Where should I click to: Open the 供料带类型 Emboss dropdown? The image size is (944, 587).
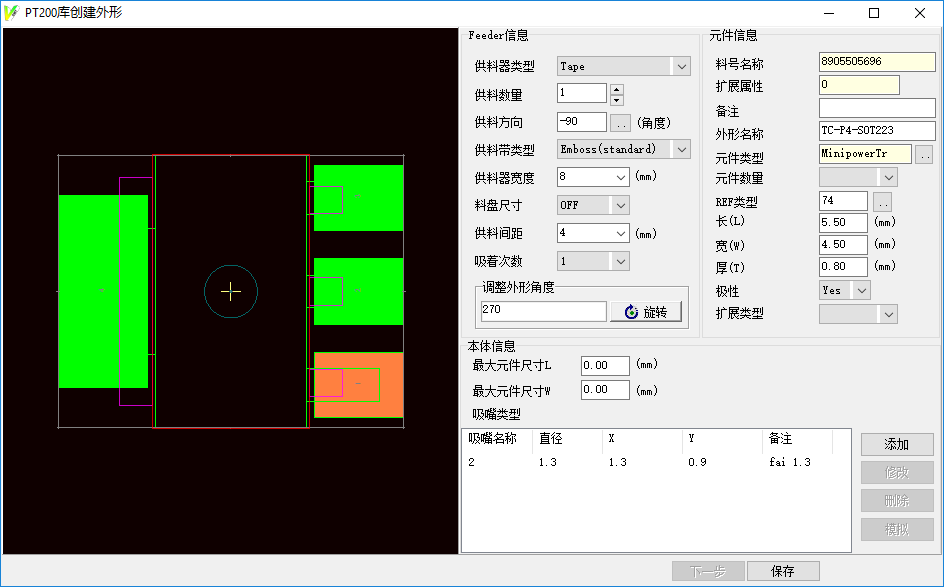[x=623, y=149]
